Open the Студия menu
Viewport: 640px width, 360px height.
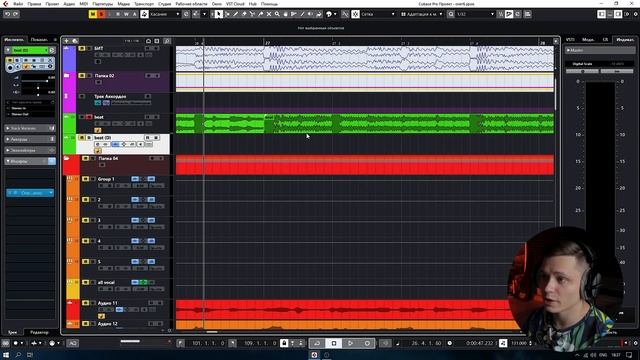[164, 4]
